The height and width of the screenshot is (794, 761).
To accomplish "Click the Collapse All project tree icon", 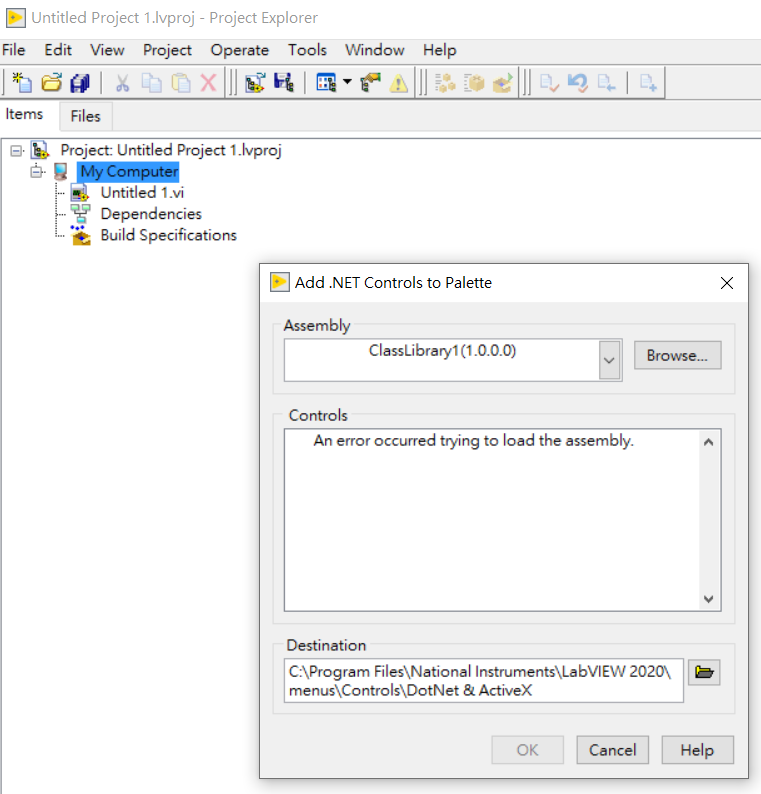I will tap(284, 83).
